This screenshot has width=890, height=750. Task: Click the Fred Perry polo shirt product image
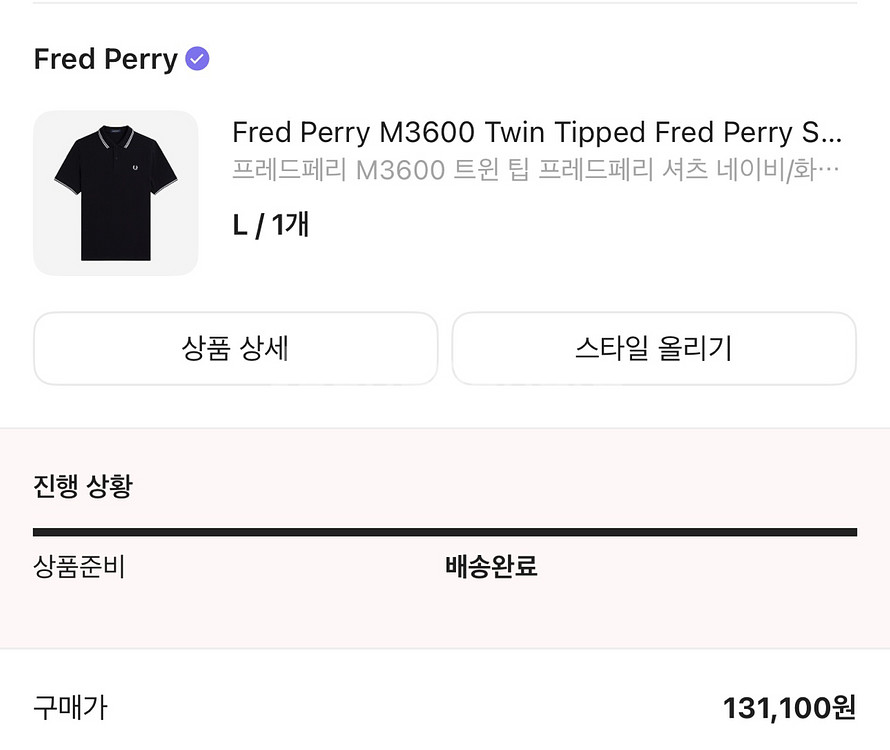(x=116, y=192)
